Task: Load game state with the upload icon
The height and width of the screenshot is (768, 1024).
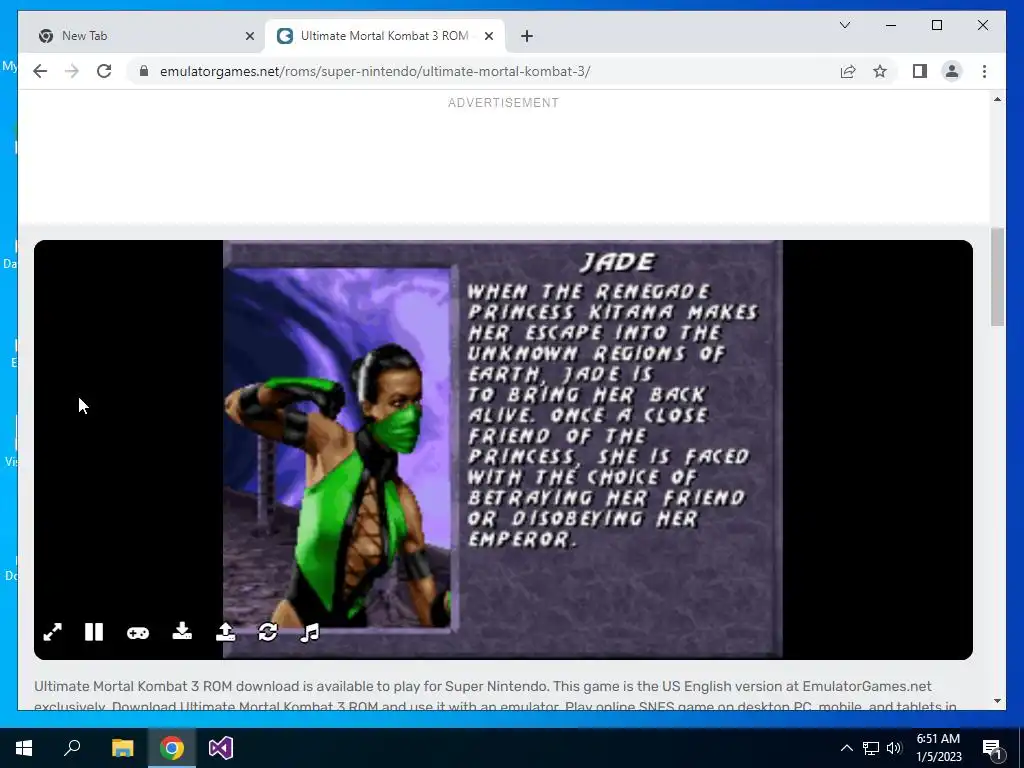Action: 225,632
